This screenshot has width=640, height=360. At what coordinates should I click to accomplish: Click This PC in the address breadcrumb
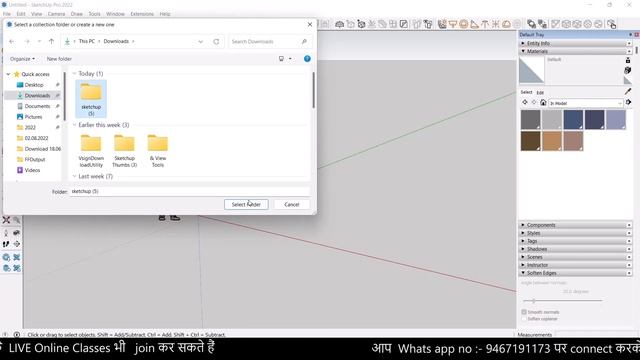tap(87, 41)
